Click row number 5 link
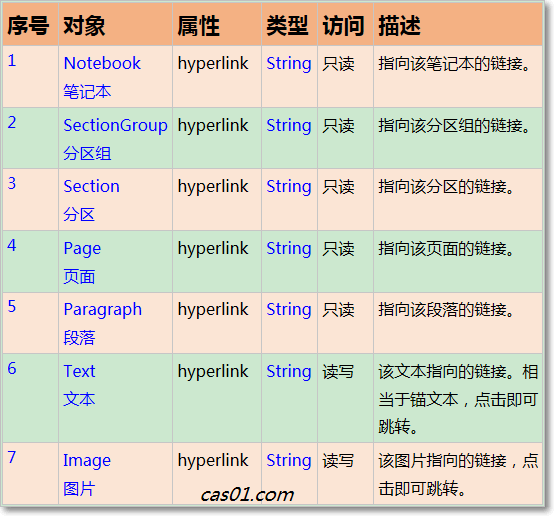554x516 pixels. pos(12,306)
